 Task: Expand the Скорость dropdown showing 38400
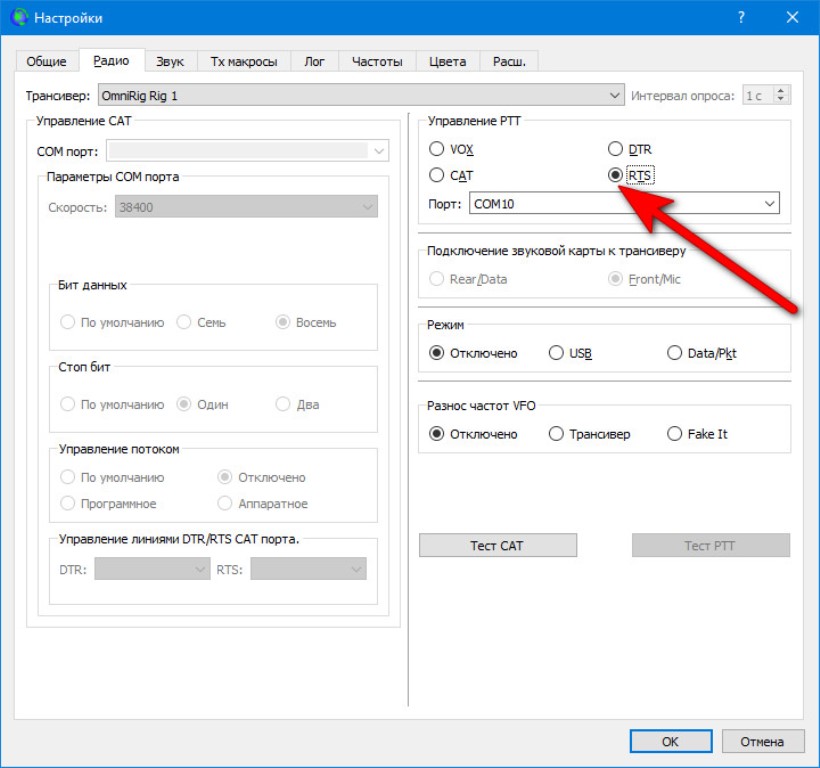point(246,207)
